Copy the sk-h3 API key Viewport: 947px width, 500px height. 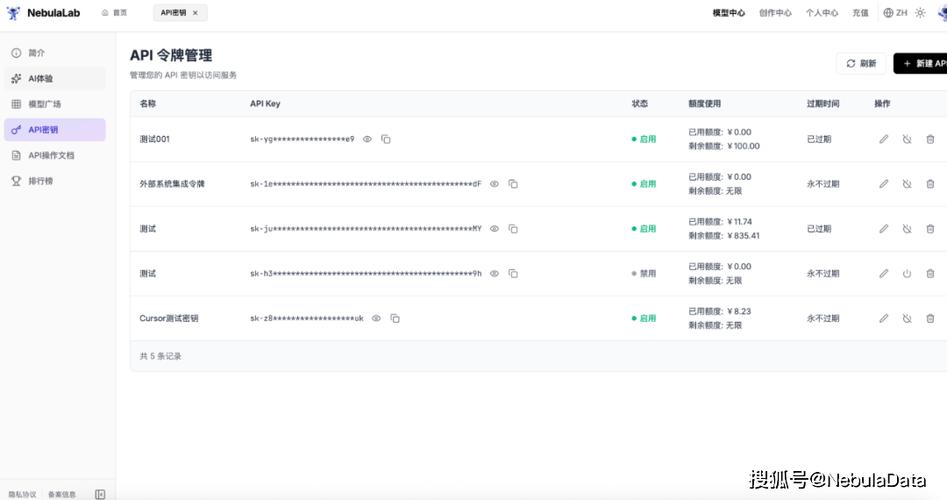tap(513, 274)
